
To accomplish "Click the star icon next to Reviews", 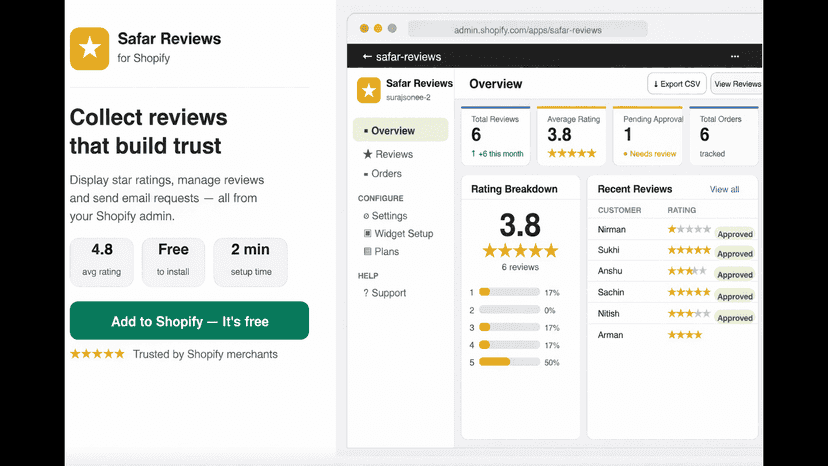I will [x=368, y=154].
